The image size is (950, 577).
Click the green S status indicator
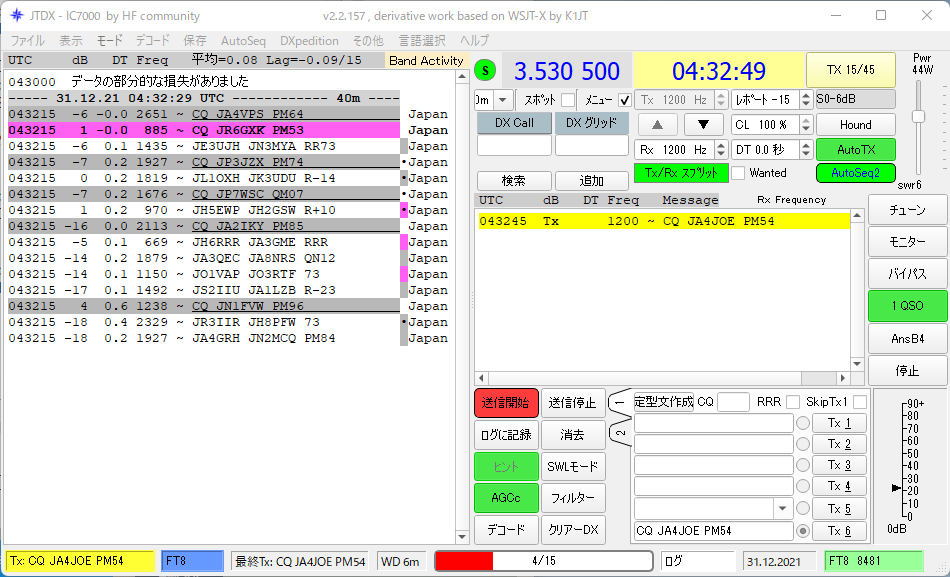(x=485, y=70)
